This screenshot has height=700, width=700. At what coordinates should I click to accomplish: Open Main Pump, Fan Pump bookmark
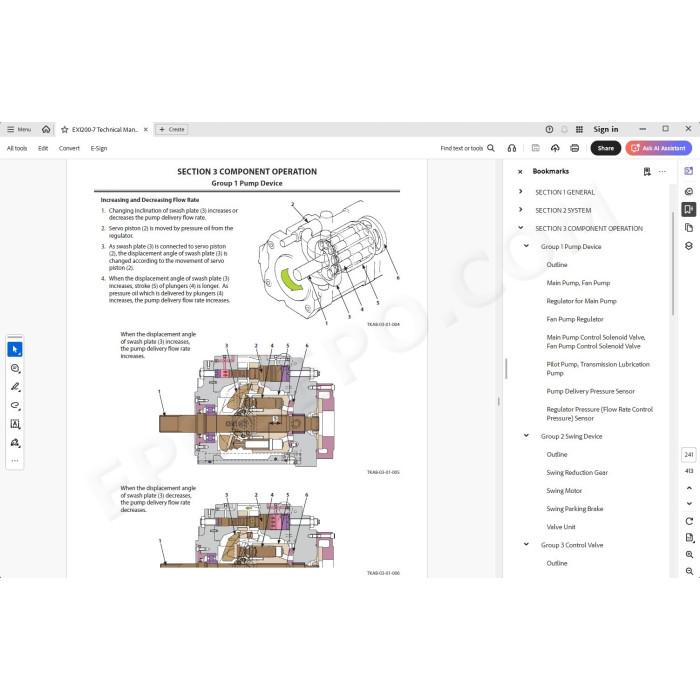pyautogui.click(x=578, y=283)
